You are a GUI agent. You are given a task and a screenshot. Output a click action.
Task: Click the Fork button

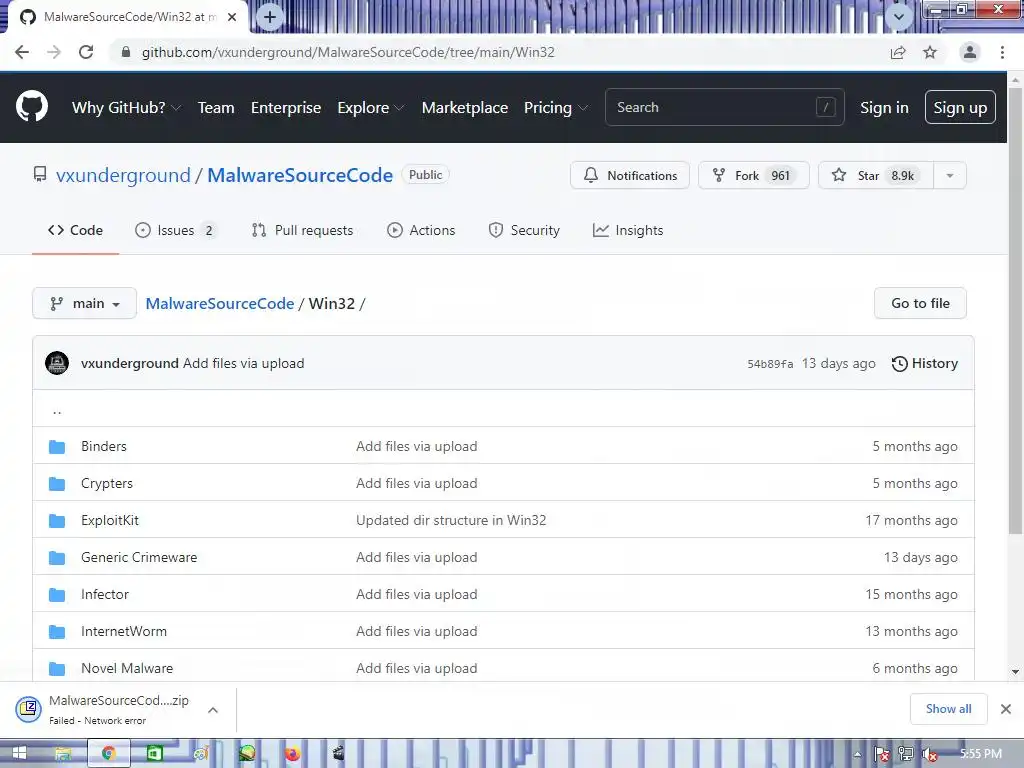point(754,175)
